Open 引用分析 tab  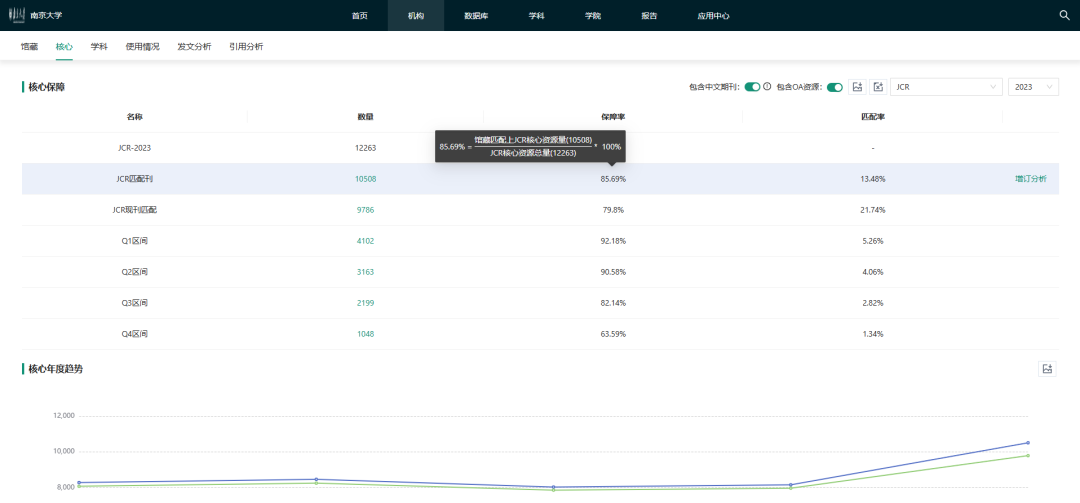pyautogui.click(x=246, y=47)
